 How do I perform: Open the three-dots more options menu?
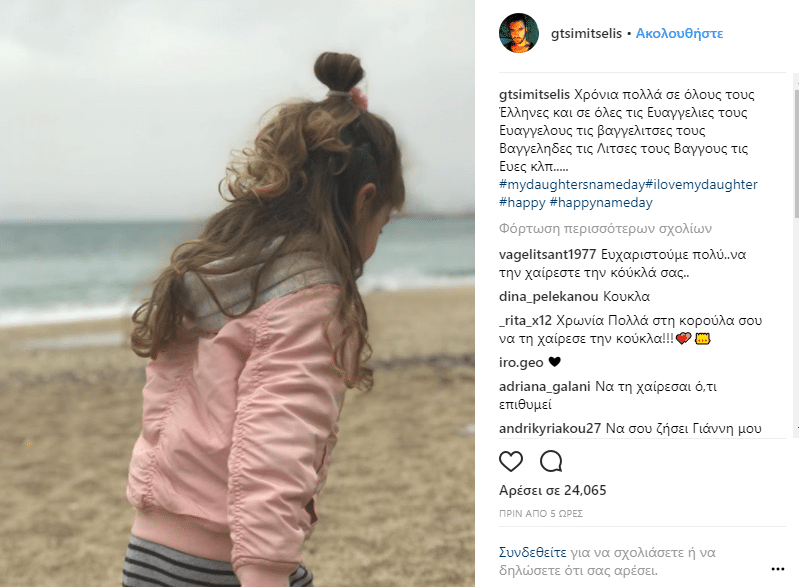coord(778,569)
